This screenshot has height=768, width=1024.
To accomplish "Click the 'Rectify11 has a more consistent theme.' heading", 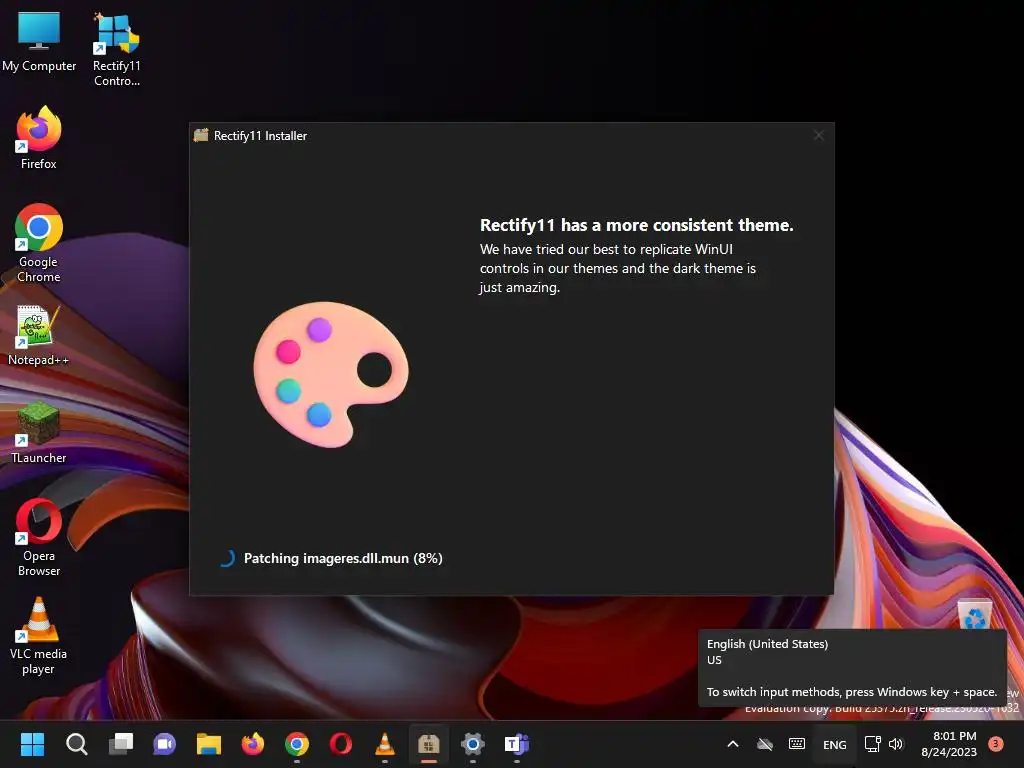I will [x=637, y=225].
